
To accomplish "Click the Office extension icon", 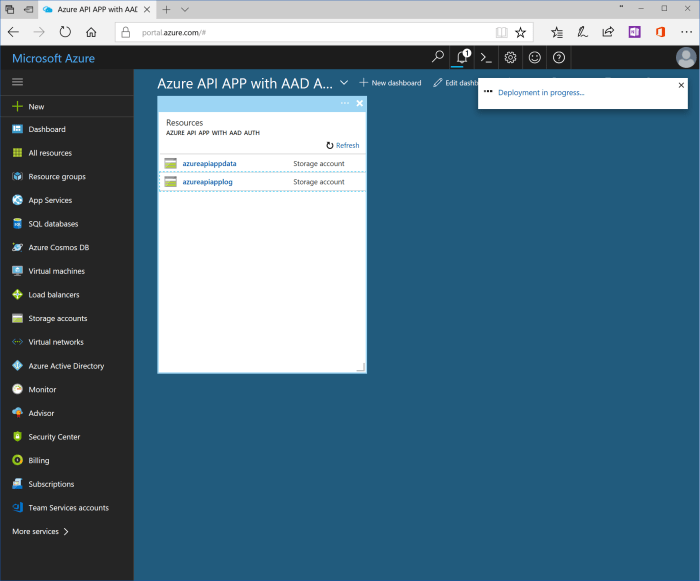I will tap(660, 32).
